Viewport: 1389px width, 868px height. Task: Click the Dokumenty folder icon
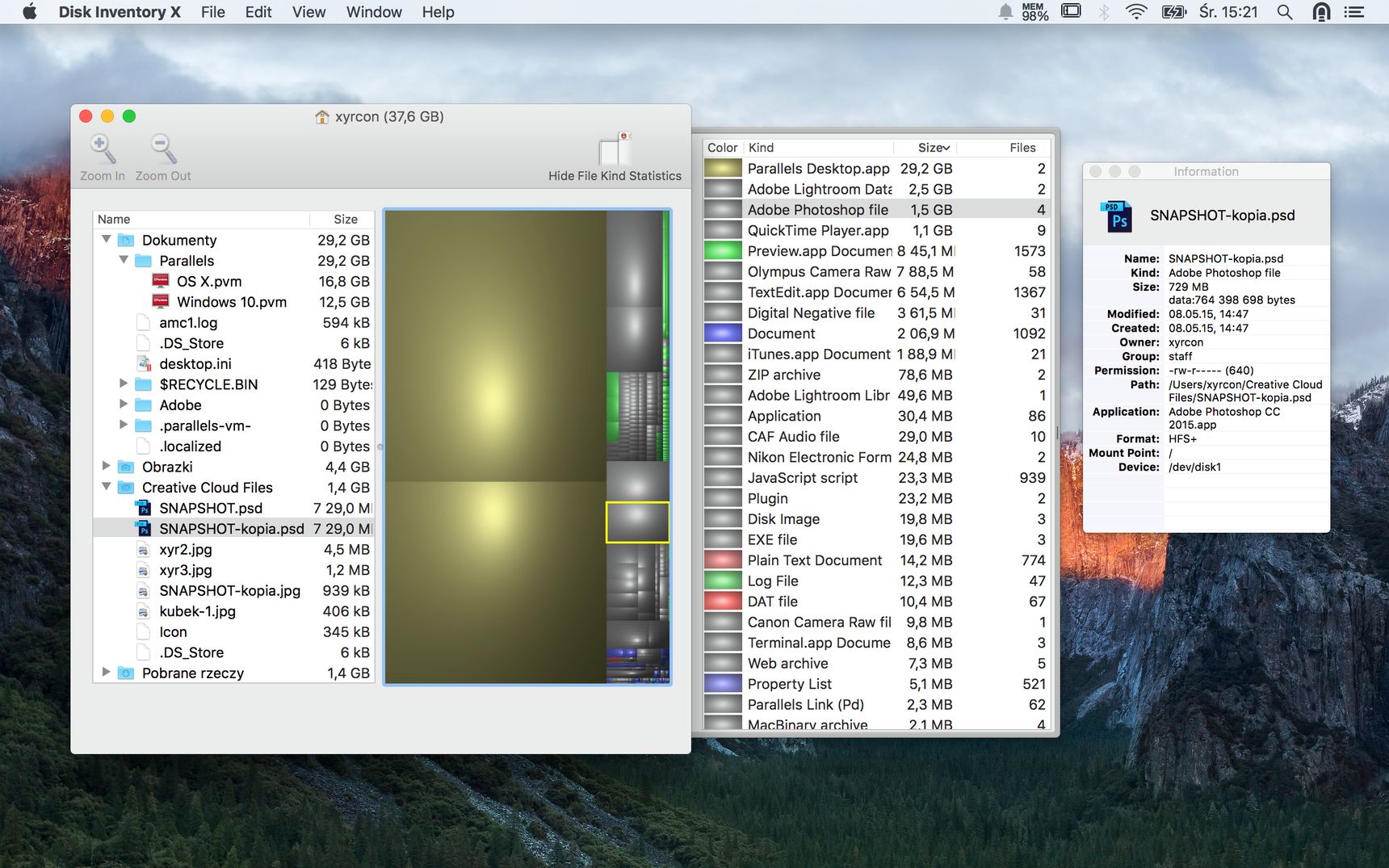(126, 240)
